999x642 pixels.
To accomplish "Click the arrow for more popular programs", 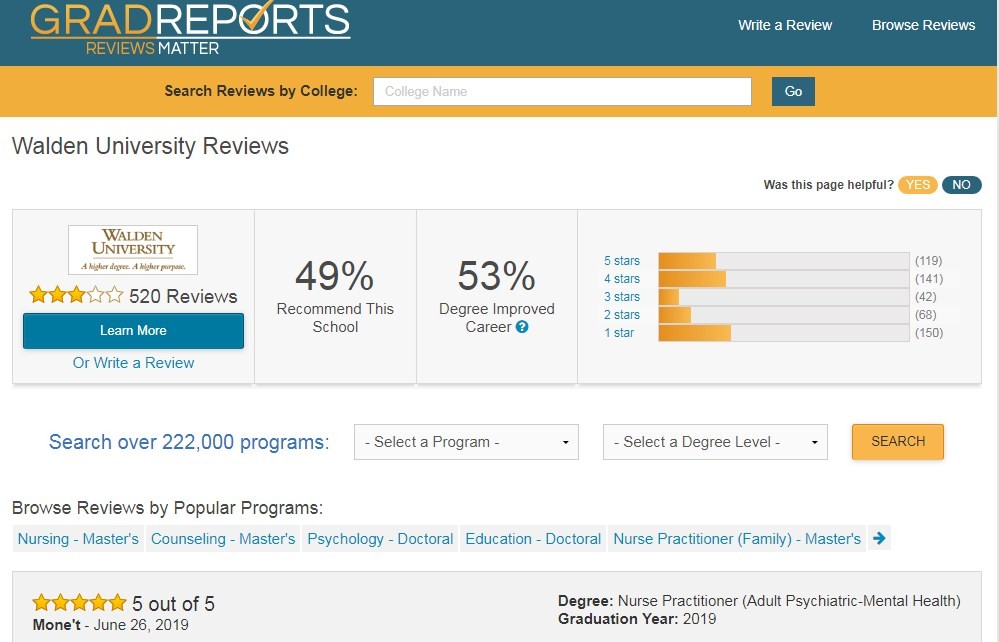I will 879,538.
